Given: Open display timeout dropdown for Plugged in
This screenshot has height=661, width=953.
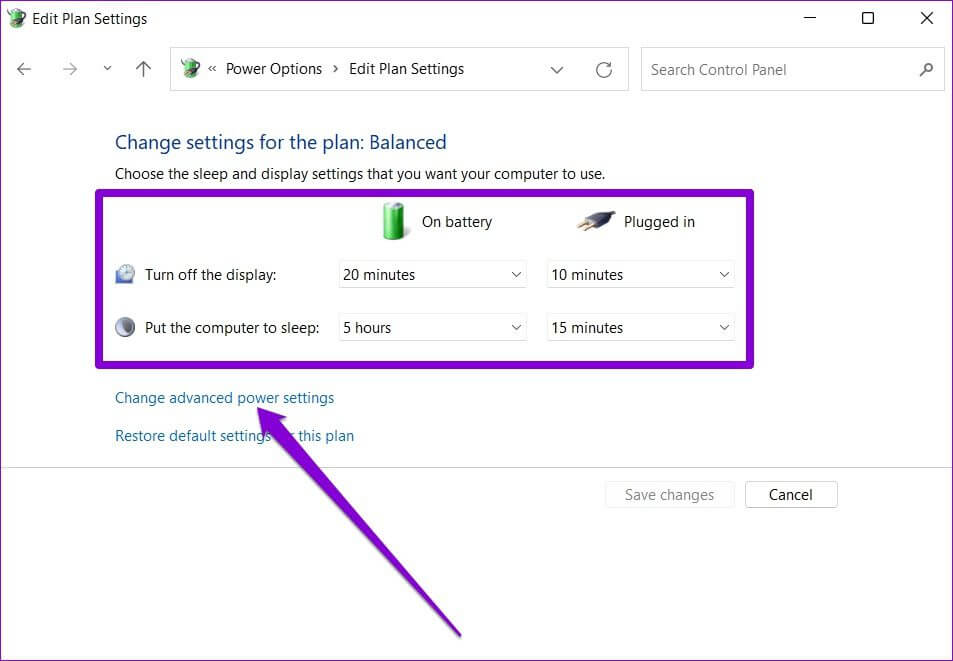Looking at the screenshot, I should click(x=640, y=275).
